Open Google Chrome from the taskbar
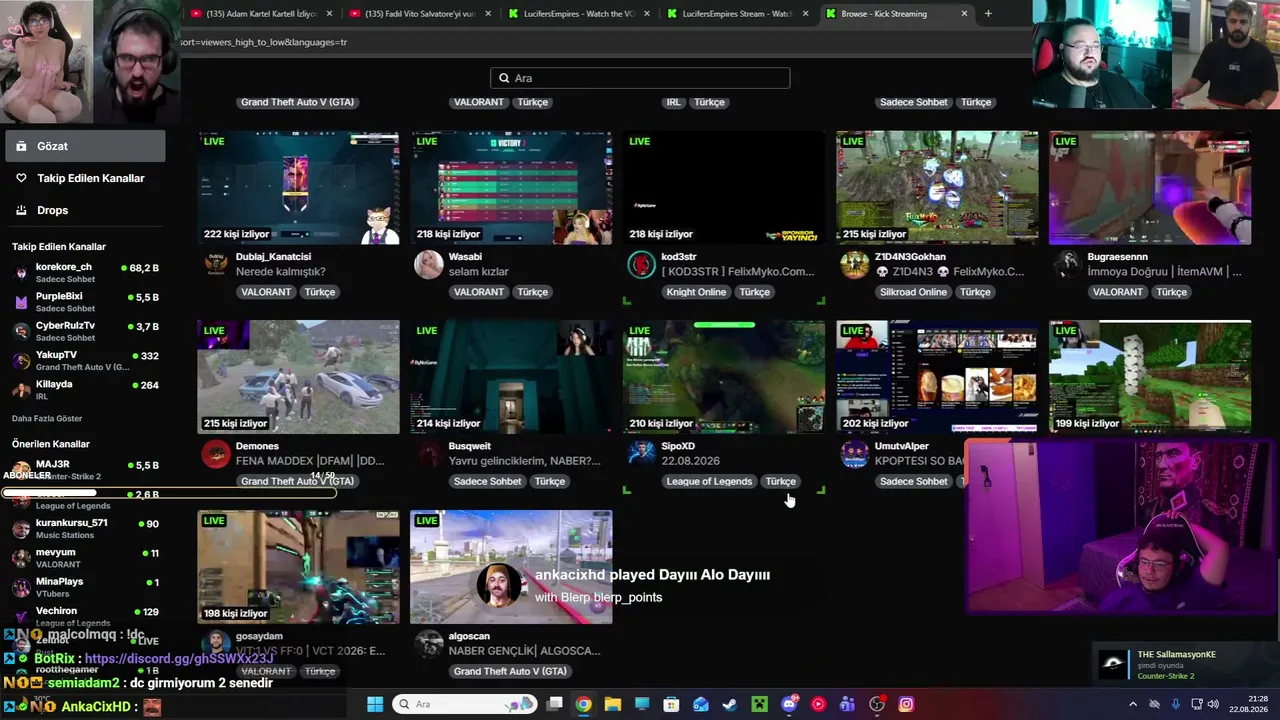Screen dimensions: 1280x720 click(584, 704)
